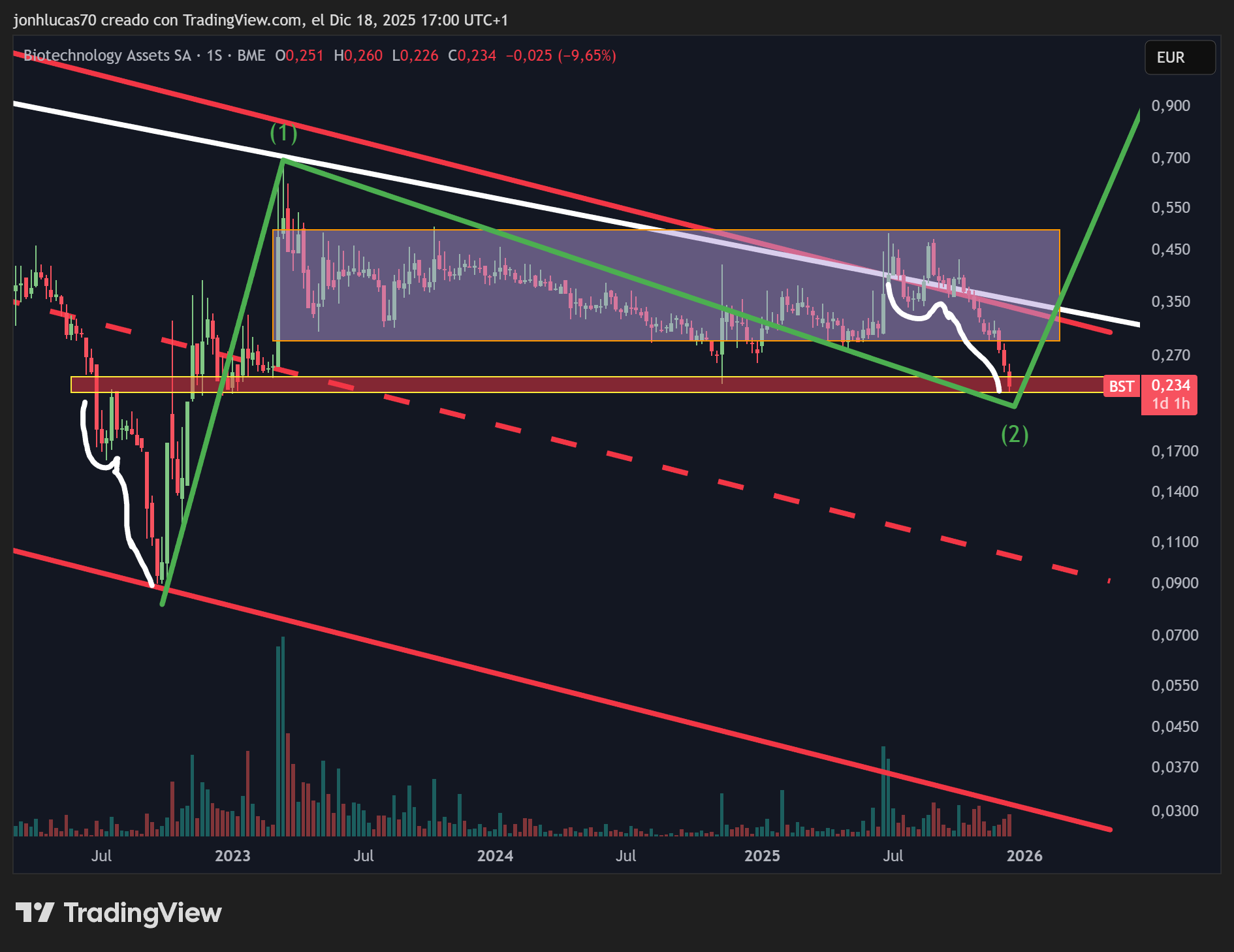Click the 0,350 price scale label
This screenshot has width=1234, height=952.
(x=1171, y=302)
